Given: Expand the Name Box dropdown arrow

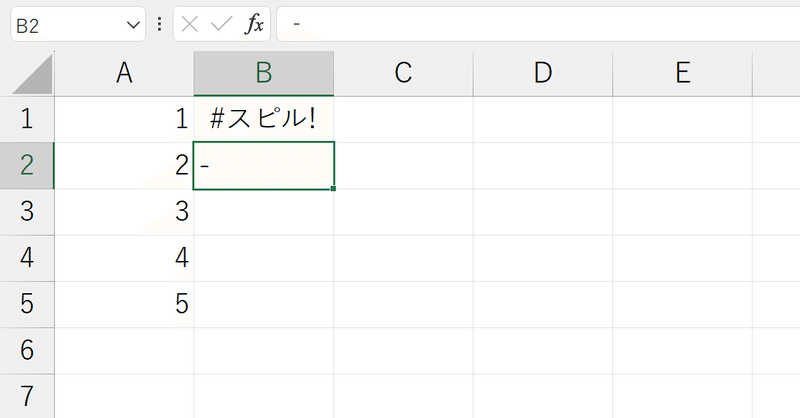Looking at the screenshot, I should (x=133, y=24).
